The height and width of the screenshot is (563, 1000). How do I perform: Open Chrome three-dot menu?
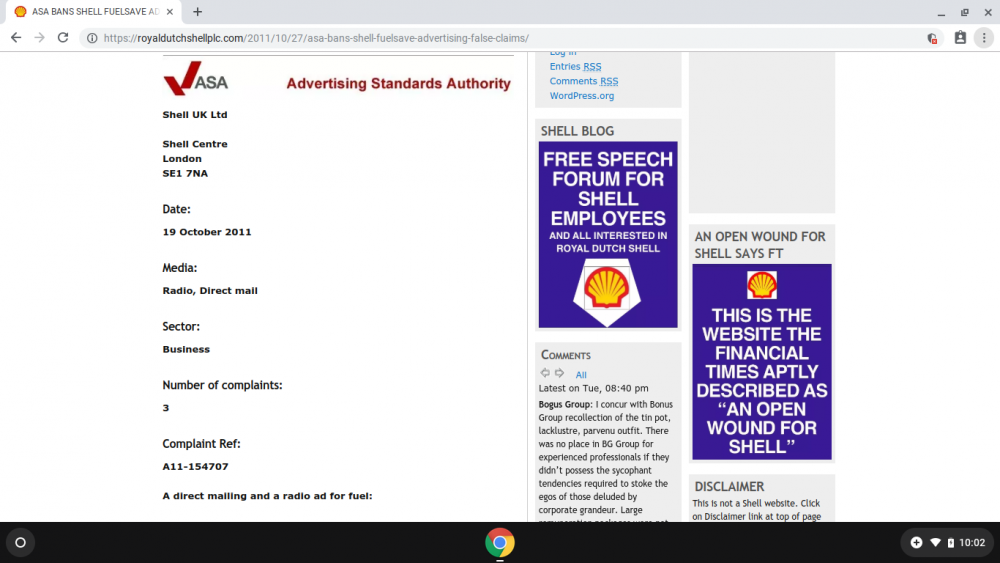click(x=984, y=38)
